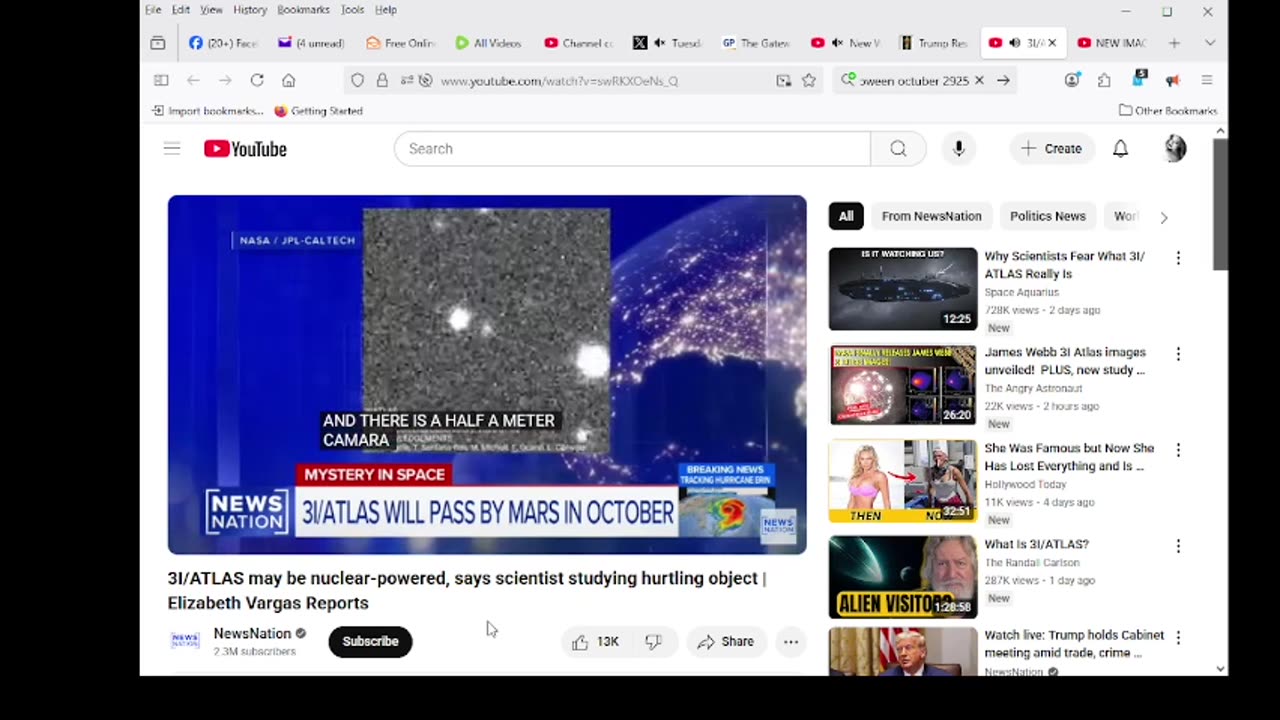
Task: Open the YouTube account avatar menu
Action: [x=1175, y=149]
